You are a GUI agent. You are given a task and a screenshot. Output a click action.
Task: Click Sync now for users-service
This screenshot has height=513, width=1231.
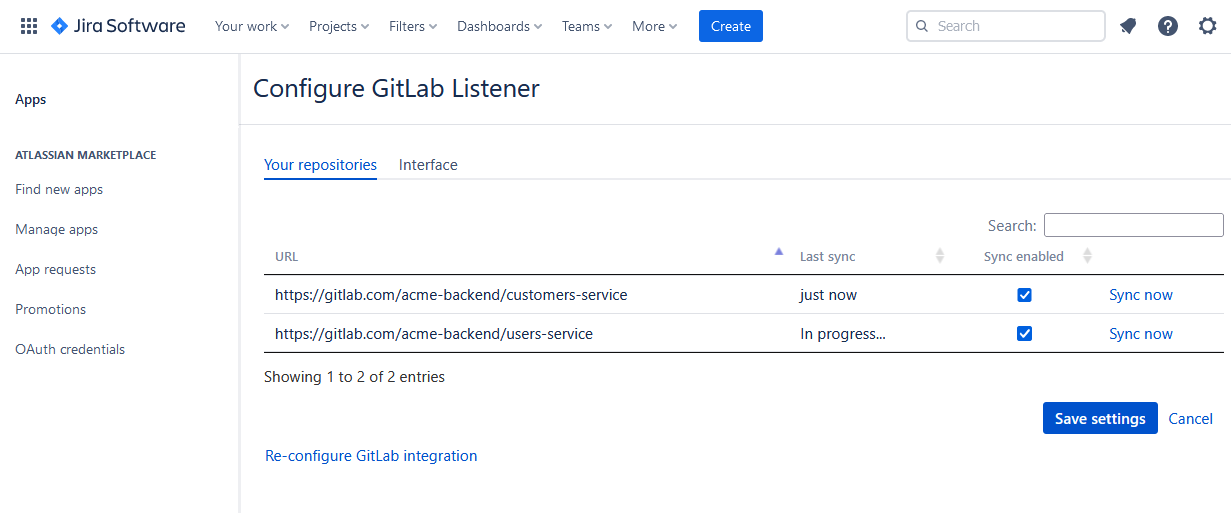(1140, 334)
